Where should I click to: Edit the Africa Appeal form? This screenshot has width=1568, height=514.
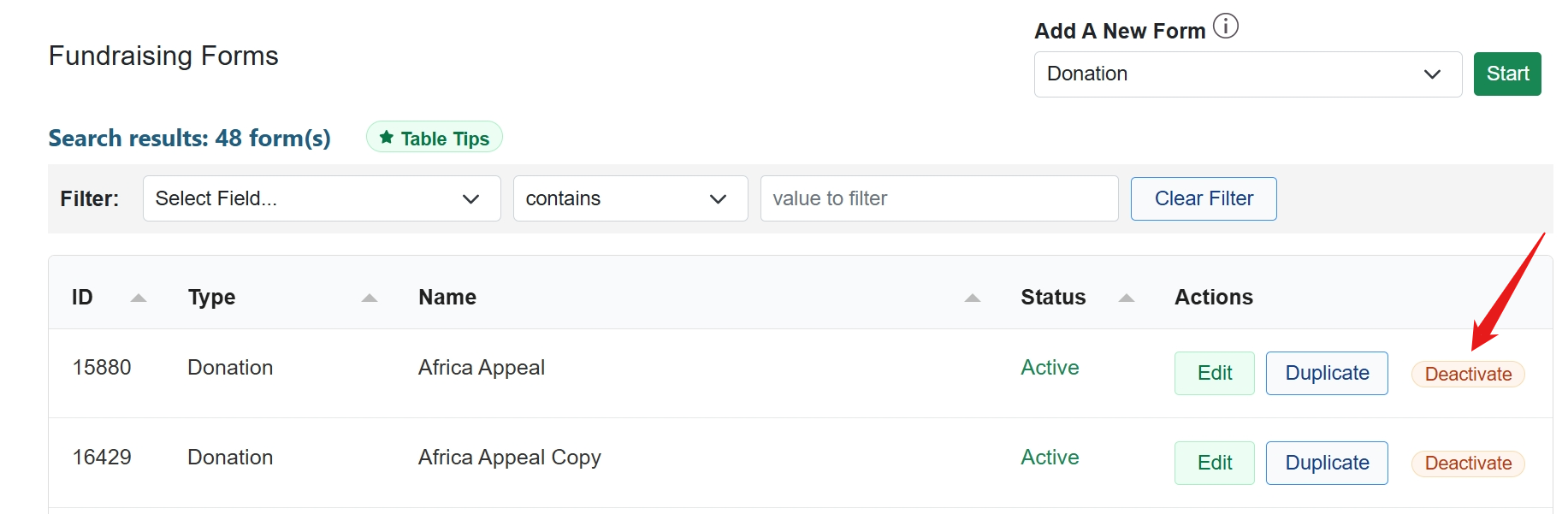(1214, 373)
